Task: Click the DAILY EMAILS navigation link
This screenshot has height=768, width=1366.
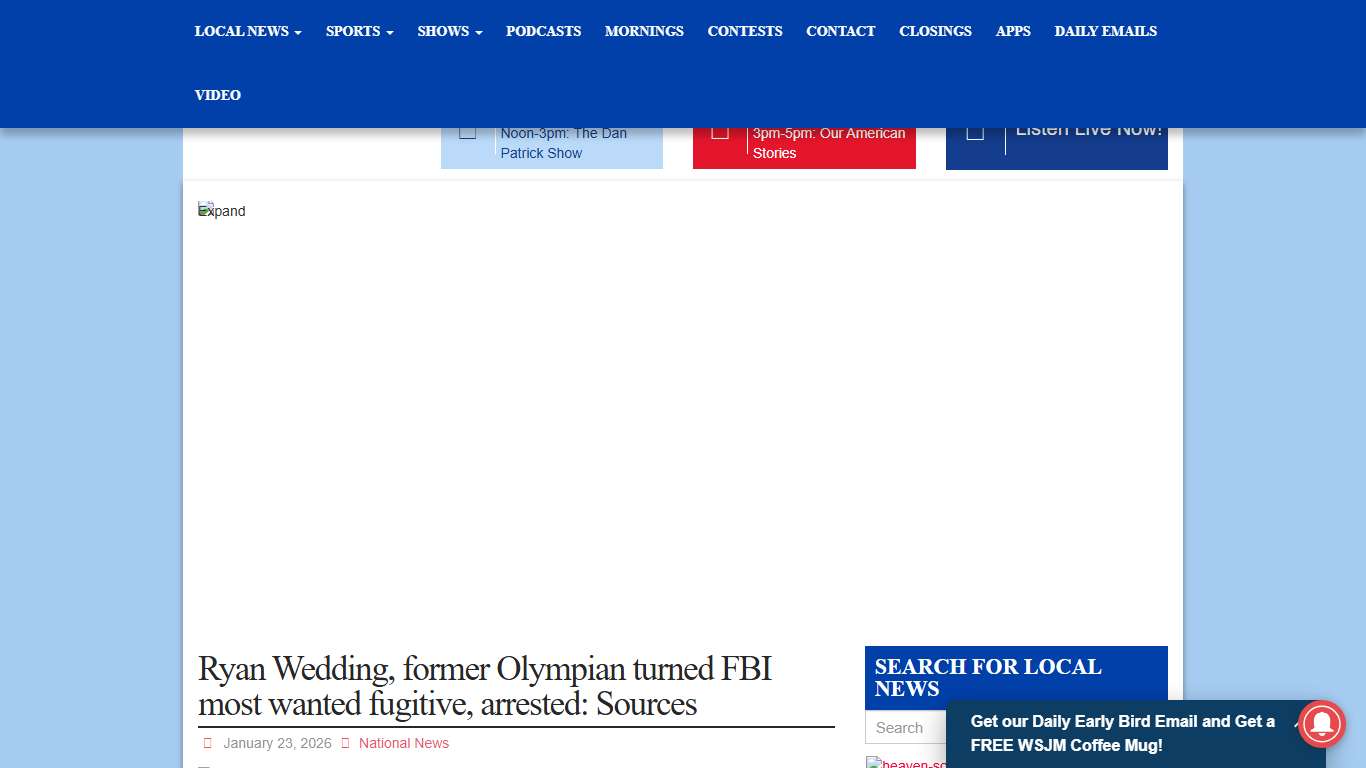Action: click(x=1105, y=31)
